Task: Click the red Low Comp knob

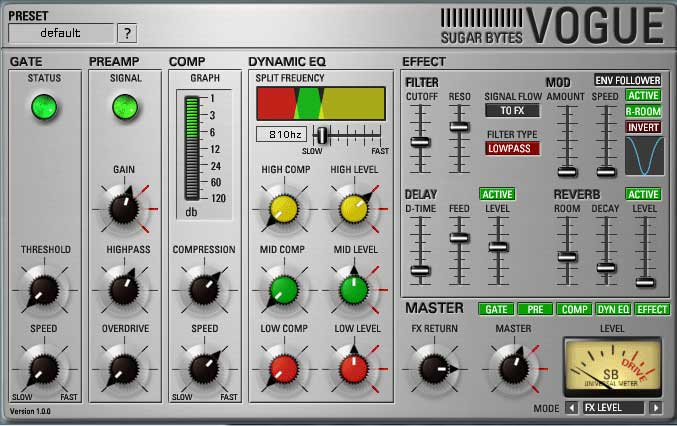Action: [x=282, y=366]
